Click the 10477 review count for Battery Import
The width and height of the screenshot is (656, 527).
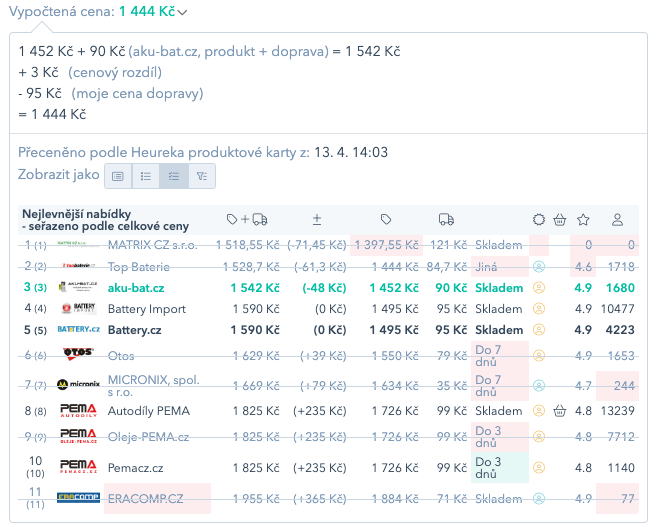coord(618,309)
